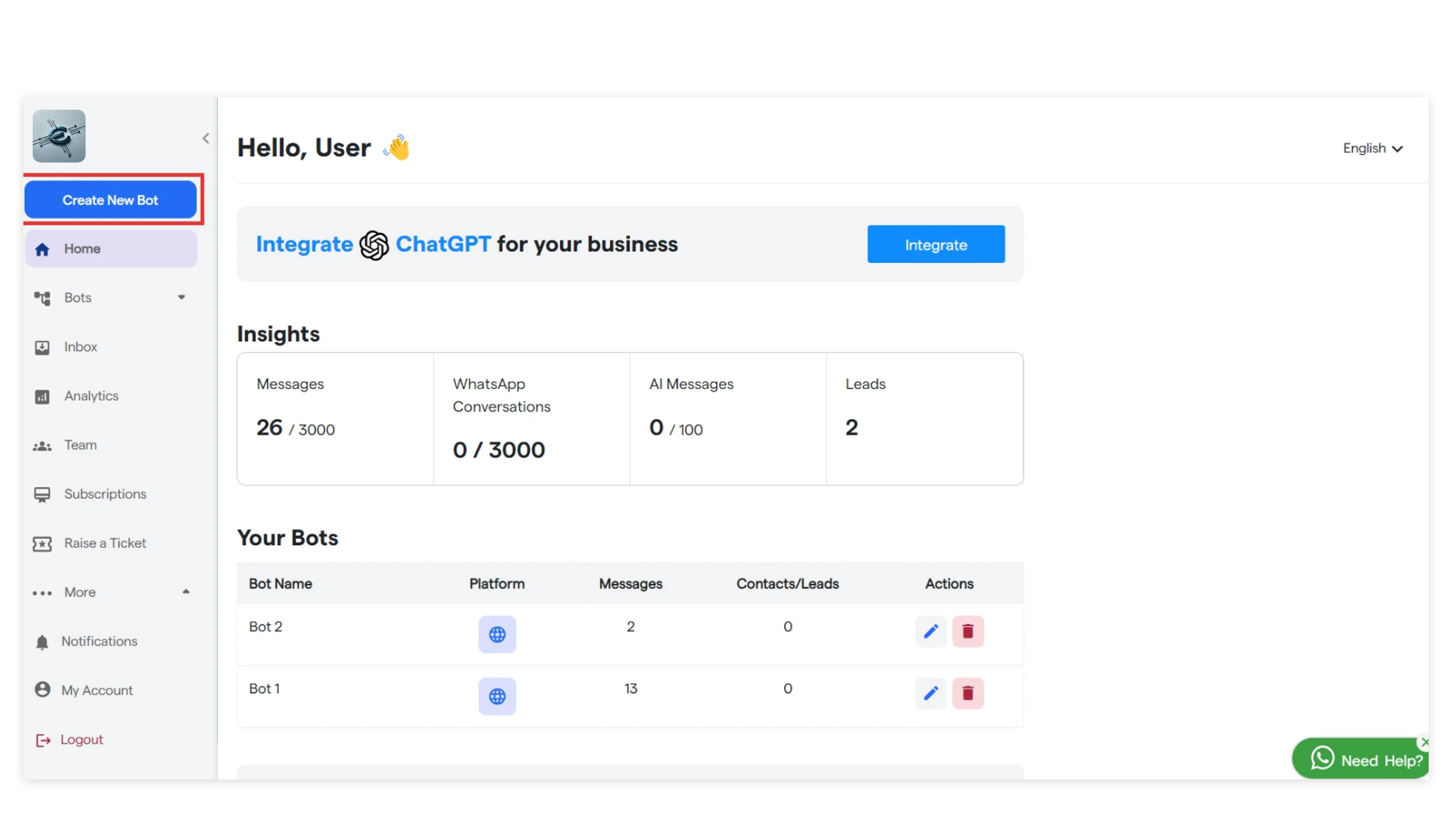Click the Logout exit icon
1452x840 pixels.
[44, 740]
